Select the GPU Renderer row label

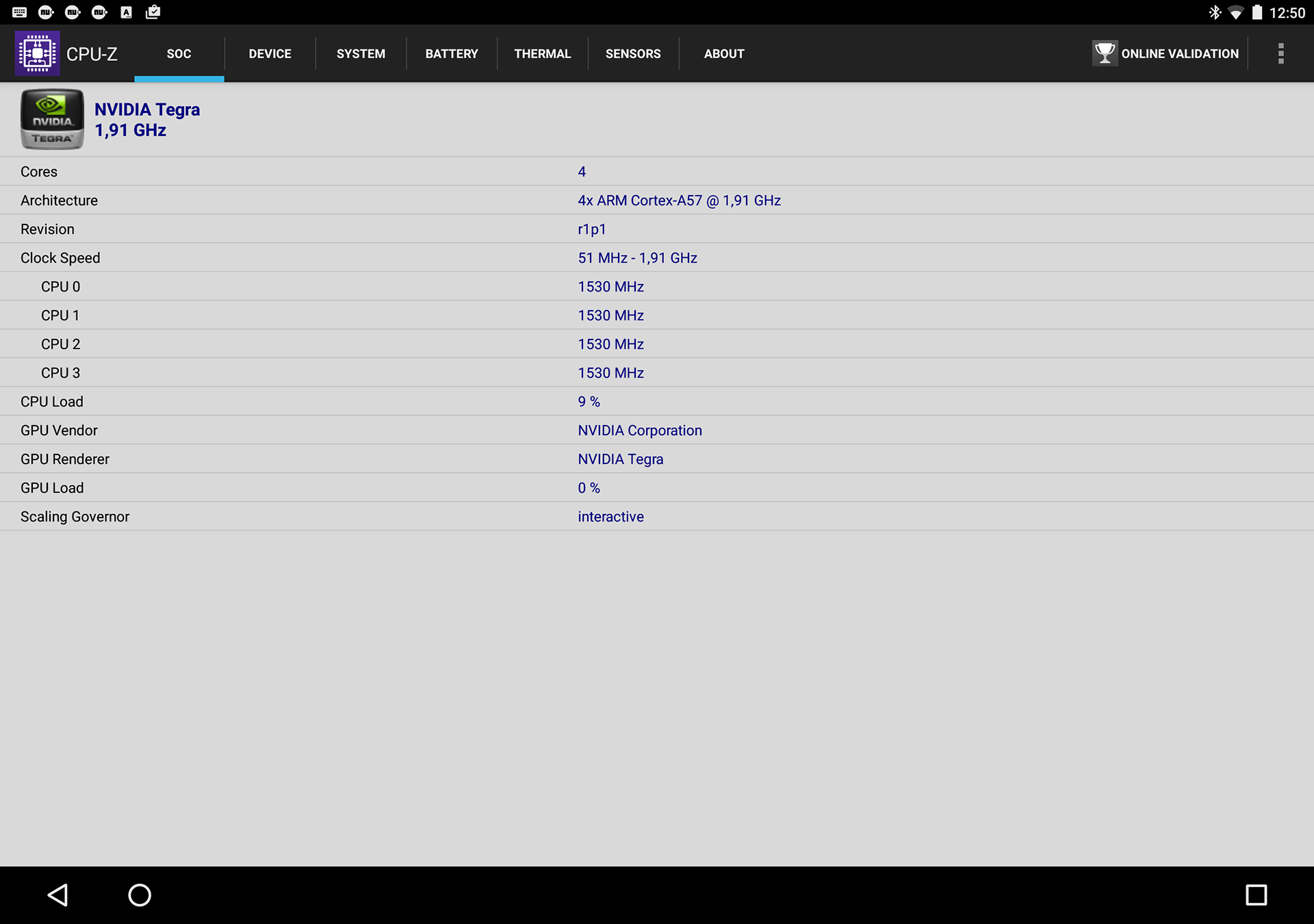tap(65, 459)
